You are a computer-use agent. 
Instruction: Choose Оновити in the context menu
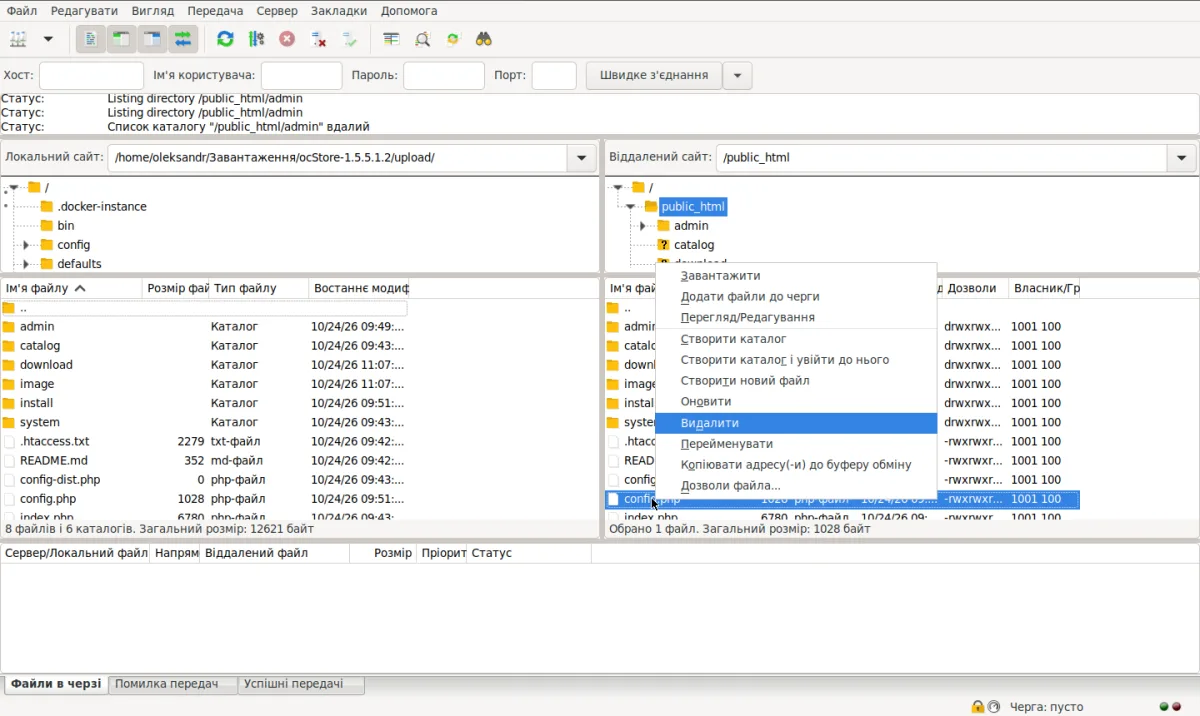click(x=796, y=402)
